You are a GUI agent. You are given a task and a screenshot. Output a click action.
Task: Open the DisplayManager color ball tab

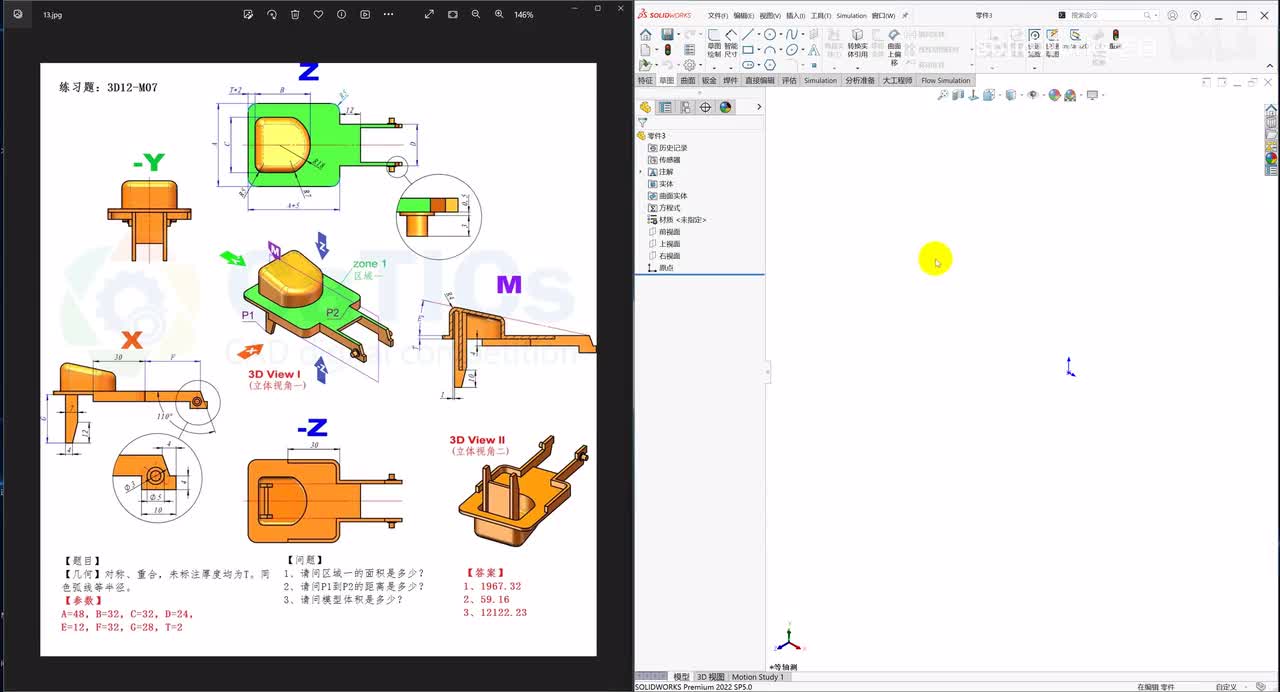[725, 107]
